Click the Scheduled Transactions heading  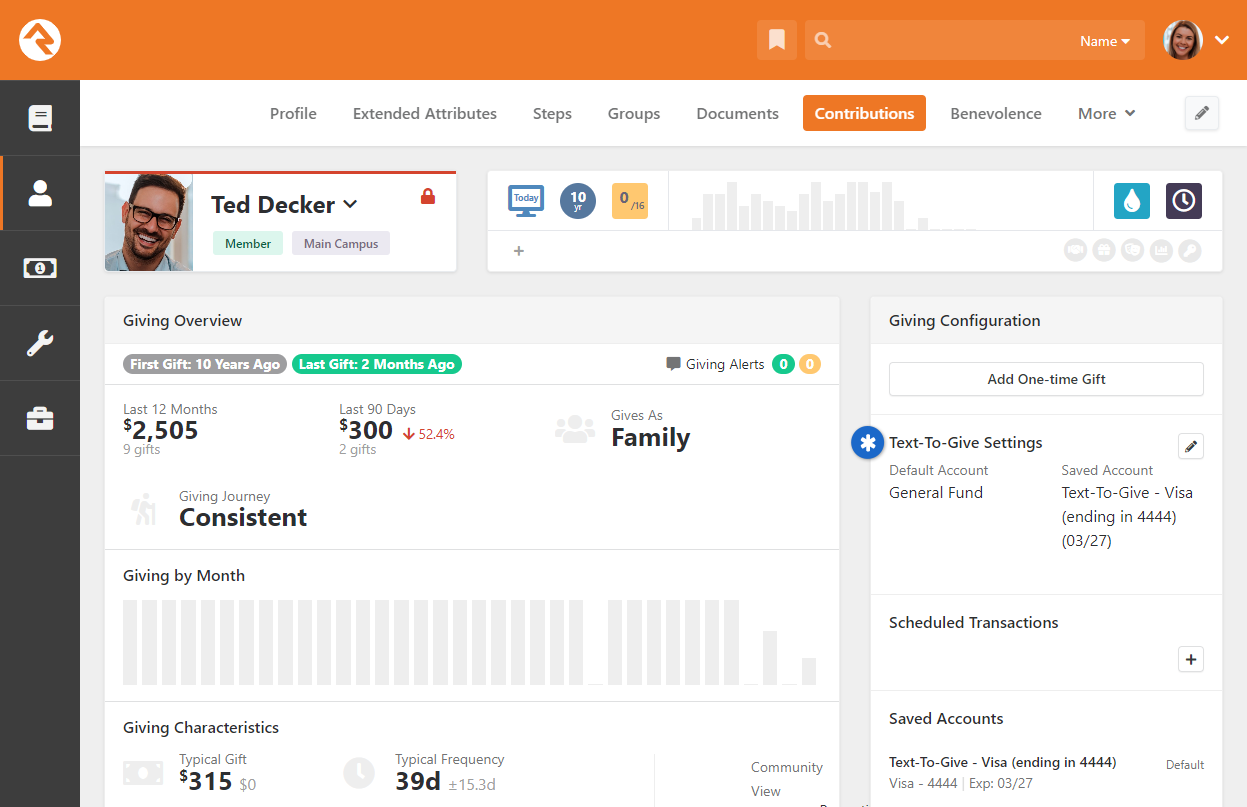(x=973, y=622)
